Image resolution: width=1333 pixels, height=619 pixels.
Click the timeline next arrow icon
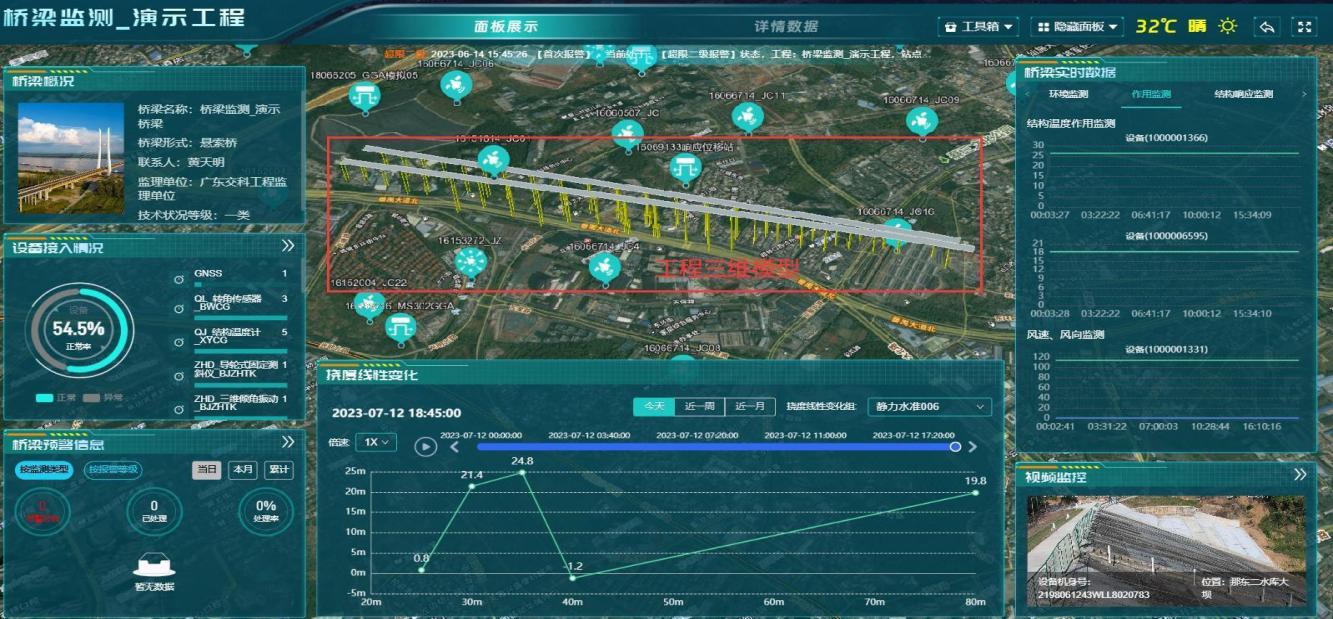(x=972, y=447)
